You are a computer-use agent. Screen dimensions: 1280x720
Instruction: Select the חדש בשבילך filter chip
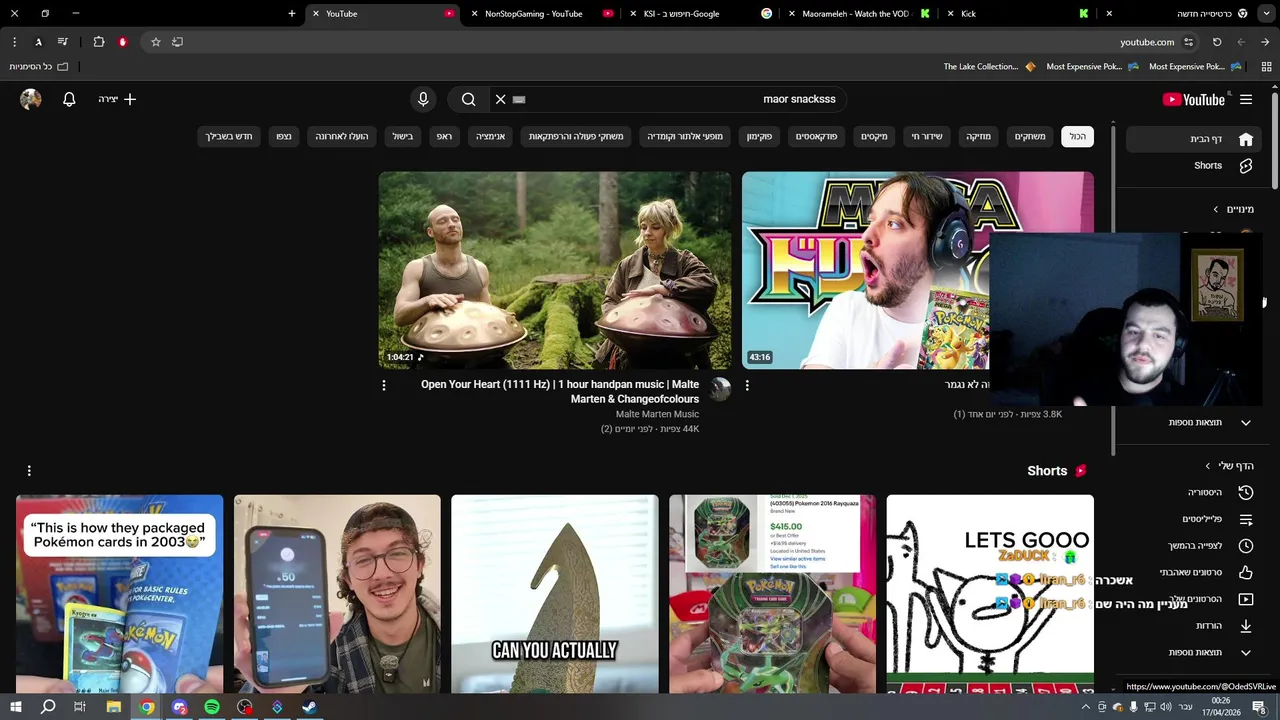[x=229, y=136]
